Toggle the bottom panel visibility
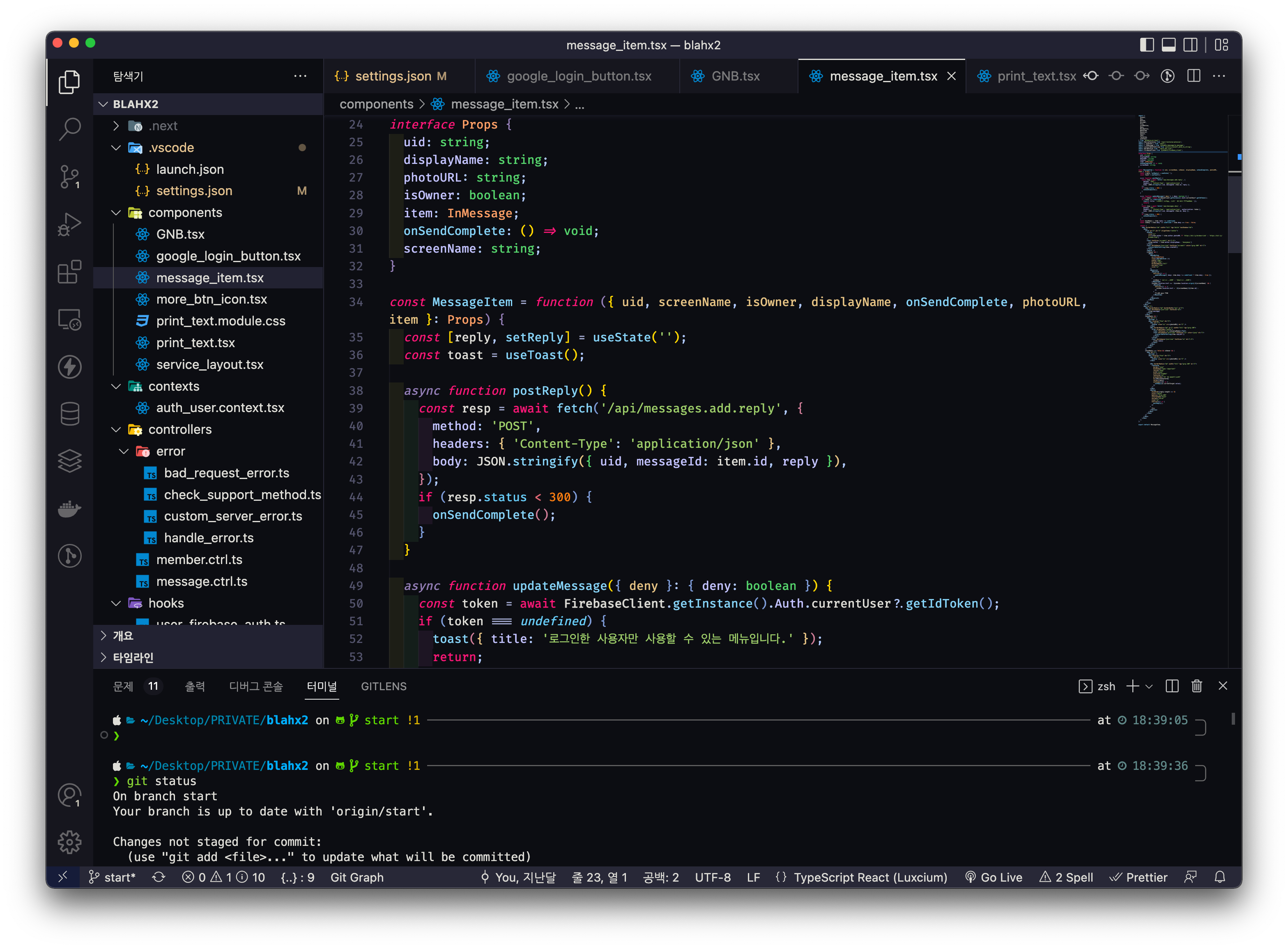Viewport: 1288px width, 949px height. pyautogui.click(x=1168, y=45)
